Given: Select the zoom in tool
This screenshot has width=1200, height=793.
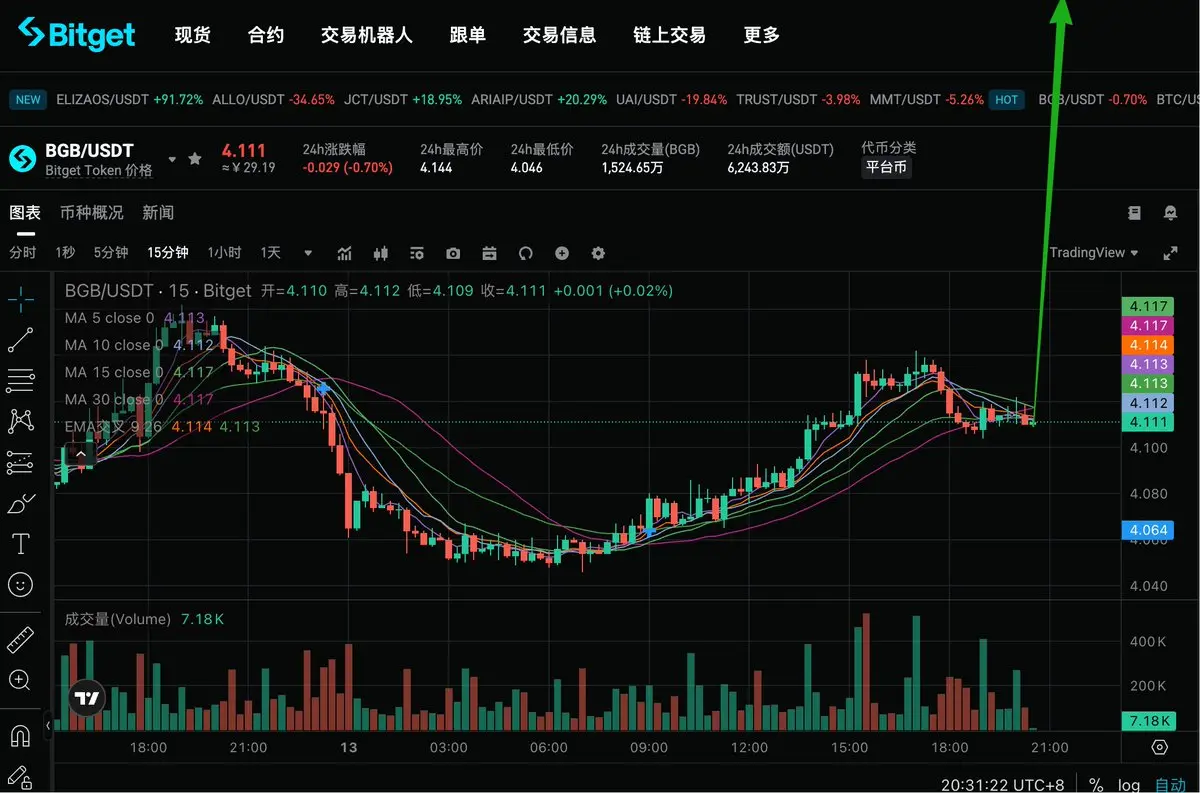Looking at the screenshot, I should point(20,680).
